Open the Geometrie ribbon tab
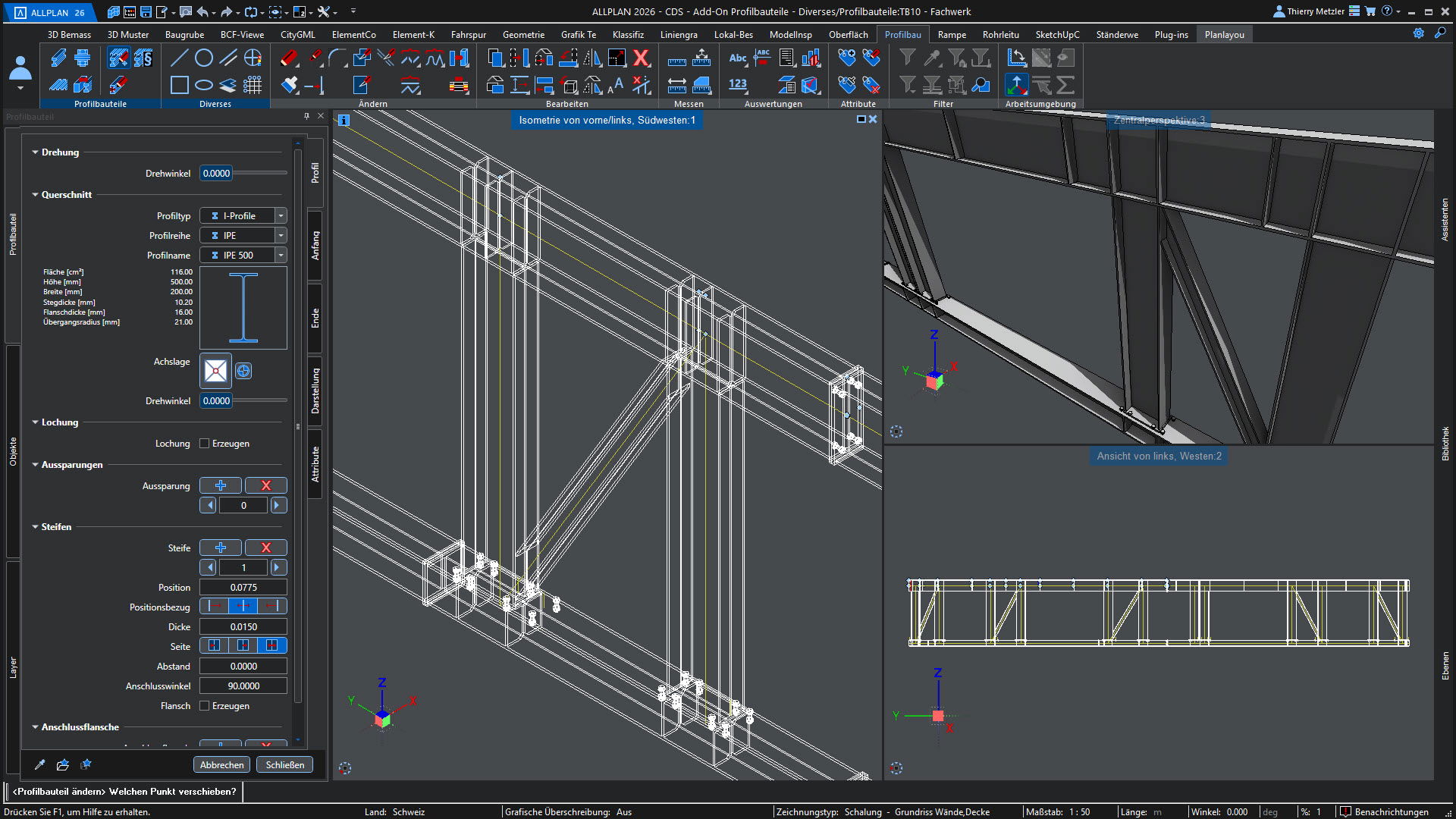The height and width of the screenshot is (819, 1456). click(523, 35)
